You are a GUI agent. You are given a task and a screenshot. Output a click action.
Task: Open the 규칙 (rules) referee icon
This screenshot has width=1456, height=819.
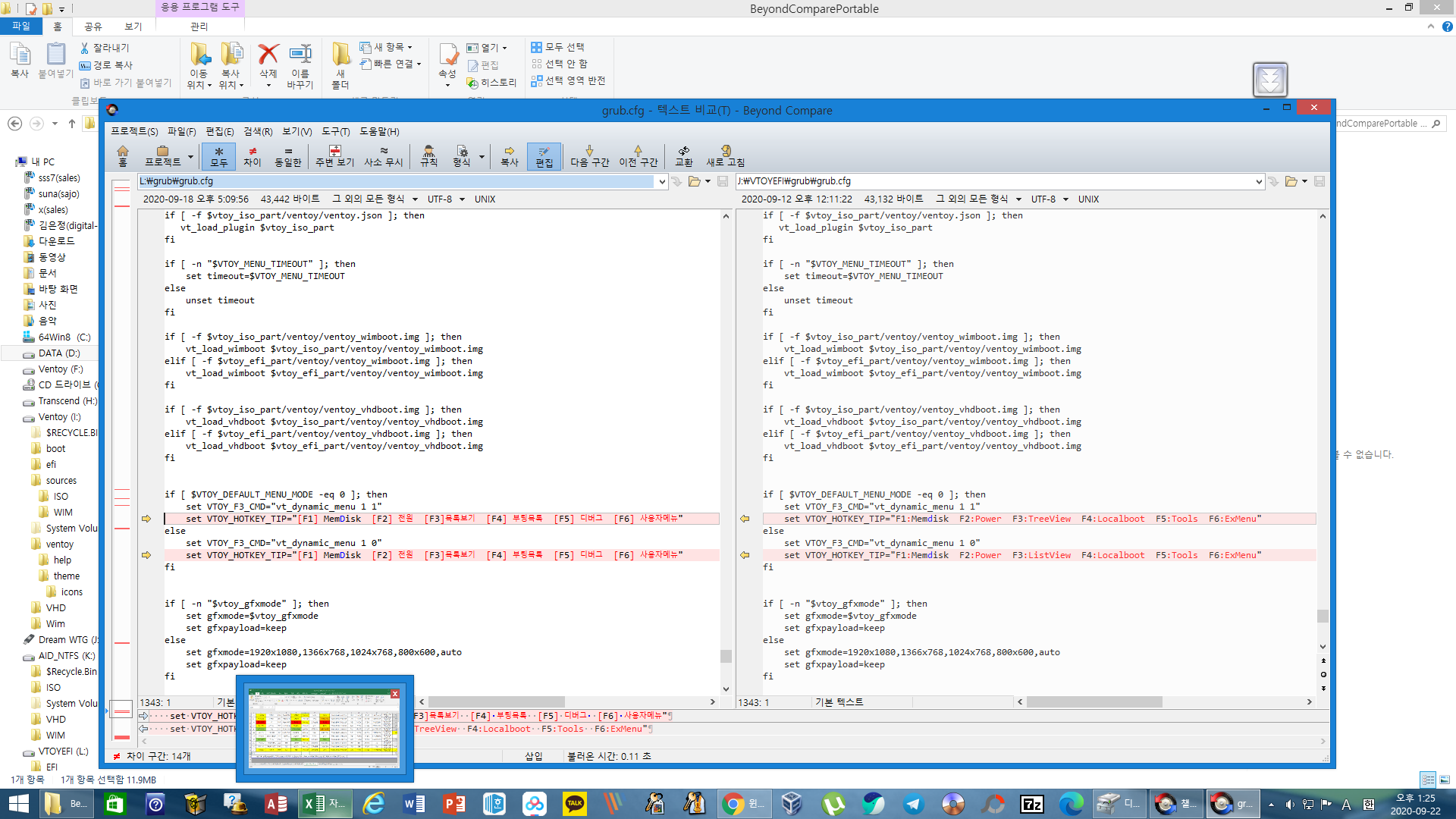coord(429,155)
